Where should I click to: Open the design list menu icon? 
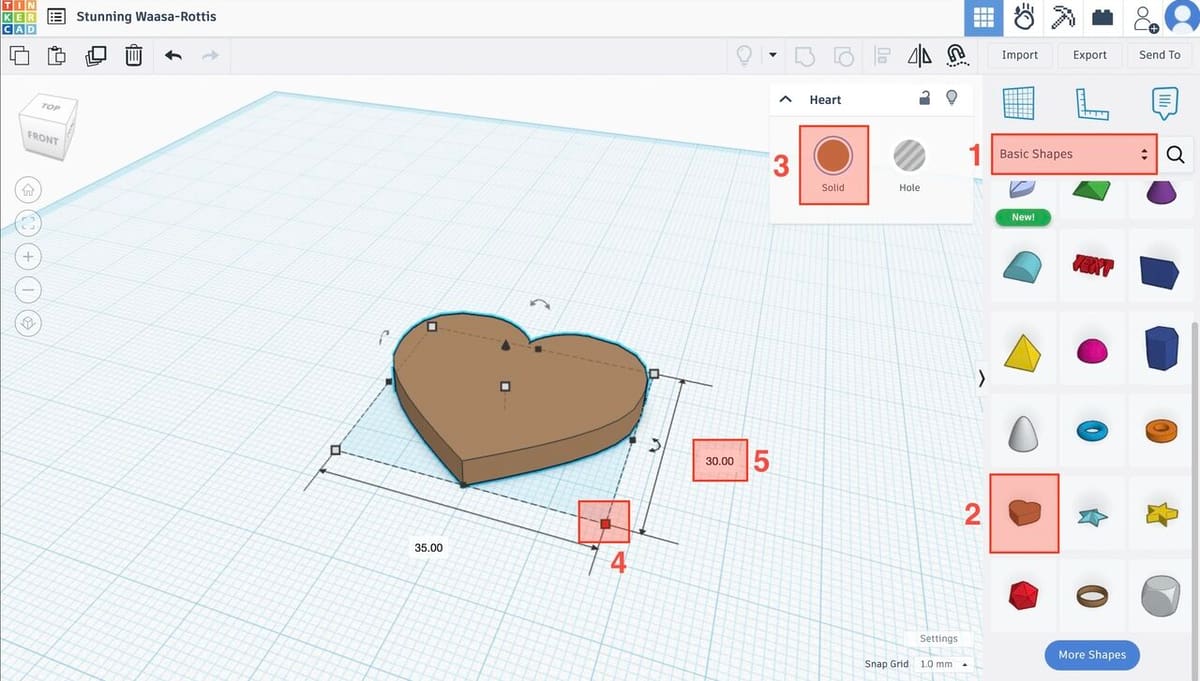[57, 17]
